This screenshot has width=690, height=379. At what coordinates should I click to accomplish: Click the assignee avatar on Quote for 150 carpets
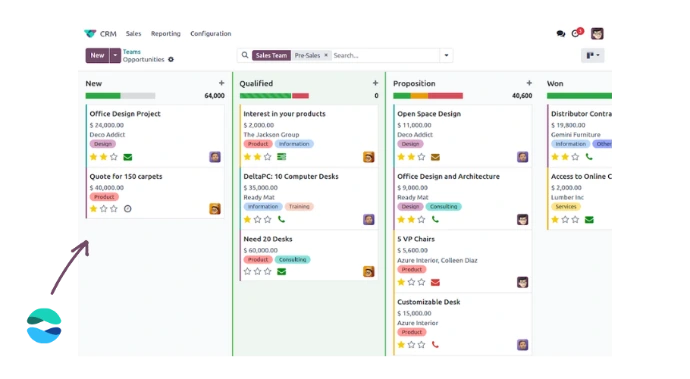click(215, 209)
